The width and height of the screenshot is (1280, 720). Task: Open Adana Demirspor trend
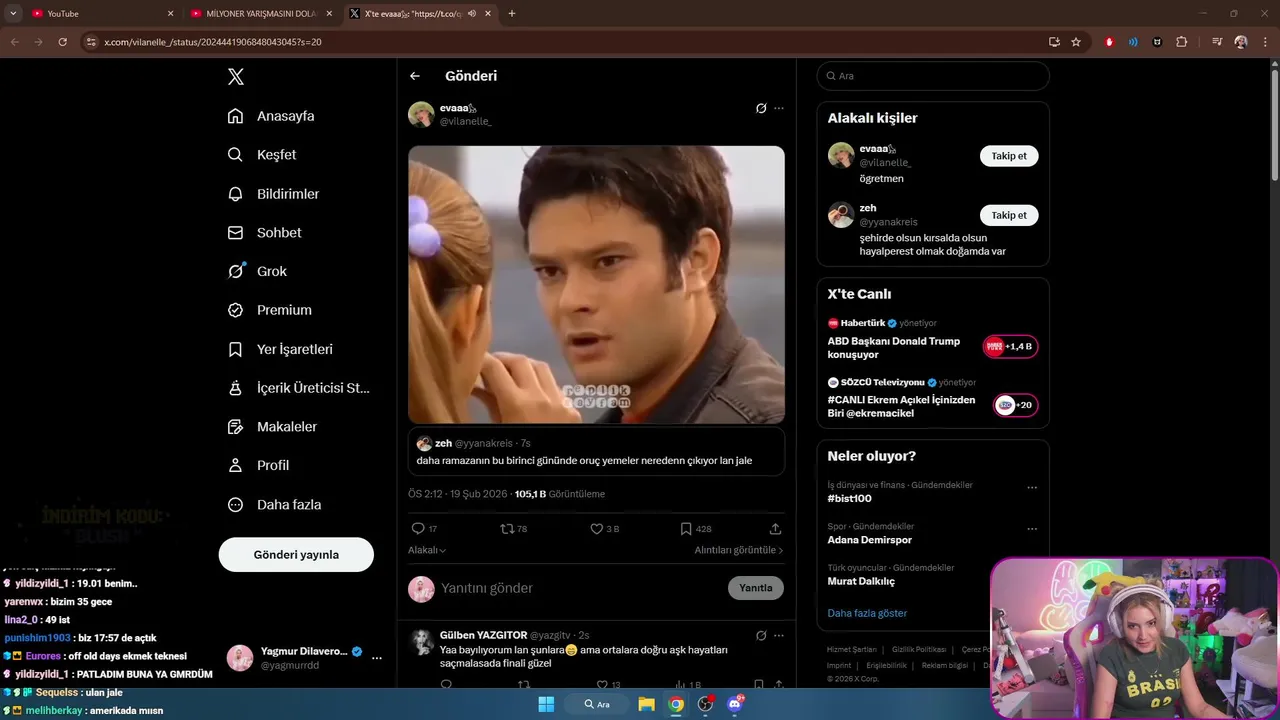[870, 540]
